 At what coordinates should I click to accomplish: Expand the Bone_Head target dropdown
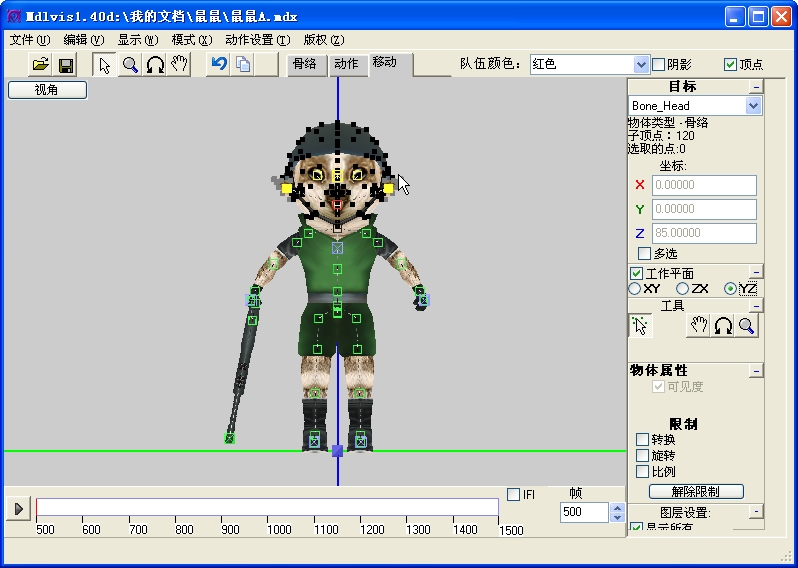754,106
